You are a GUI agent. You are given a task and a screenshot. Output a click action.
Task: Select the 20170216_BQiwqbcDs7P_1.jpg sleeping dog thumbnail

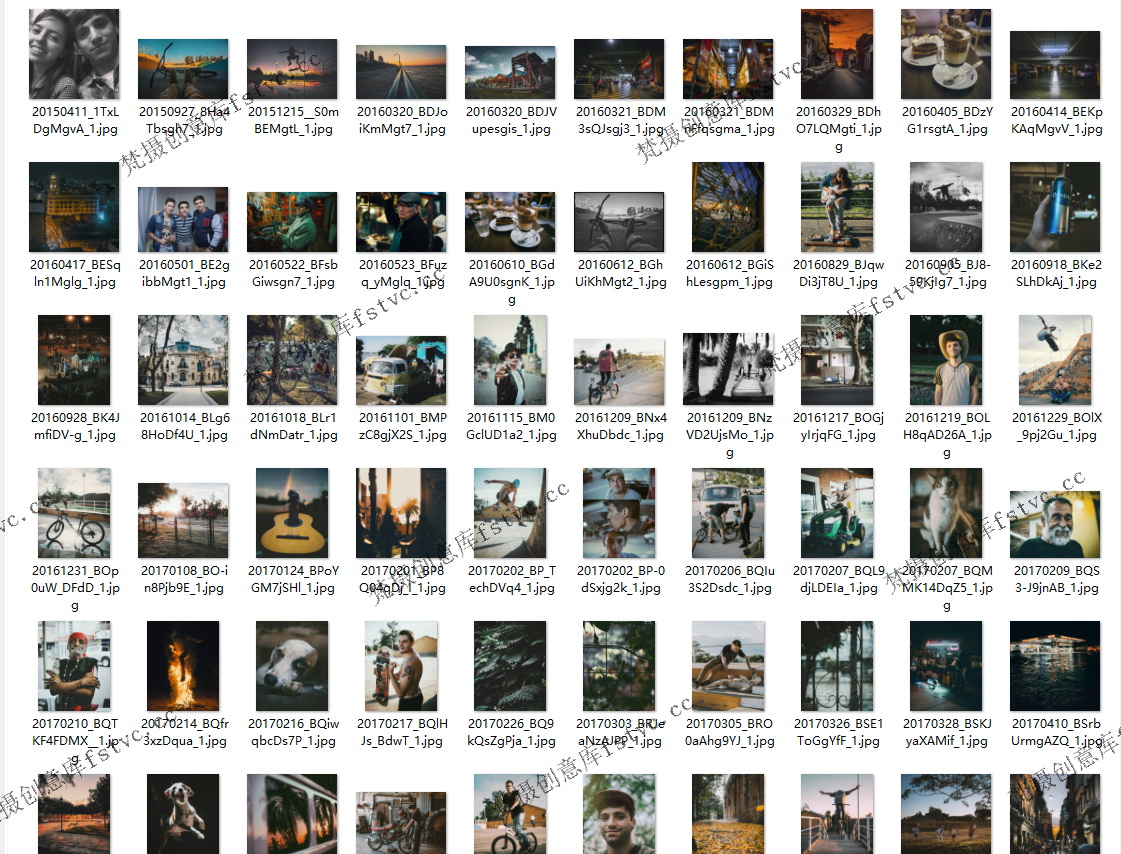(292, 666)
